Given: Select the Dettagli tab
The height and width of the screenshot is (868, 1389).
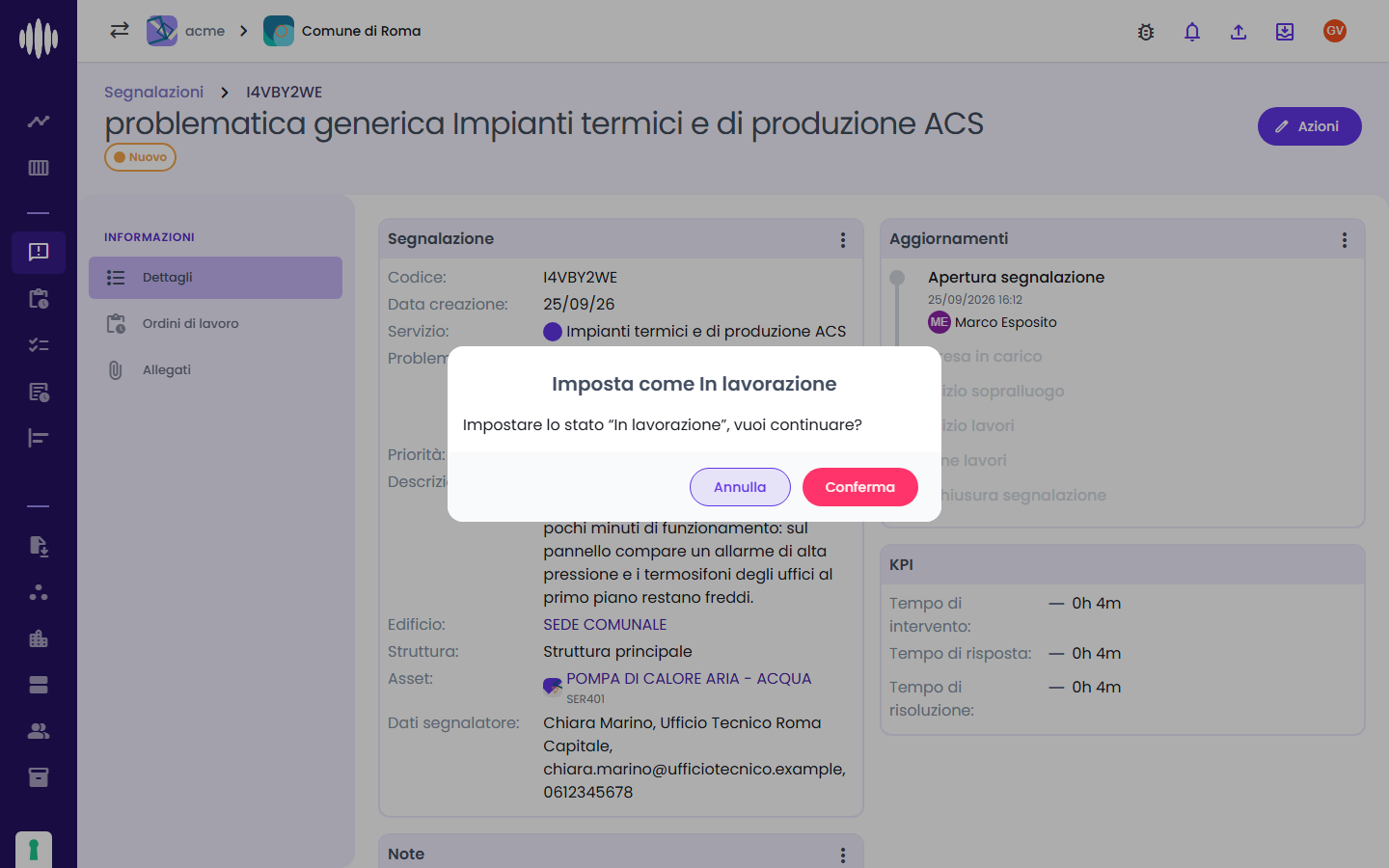Looking at the screenshot, I should point(215,278).
